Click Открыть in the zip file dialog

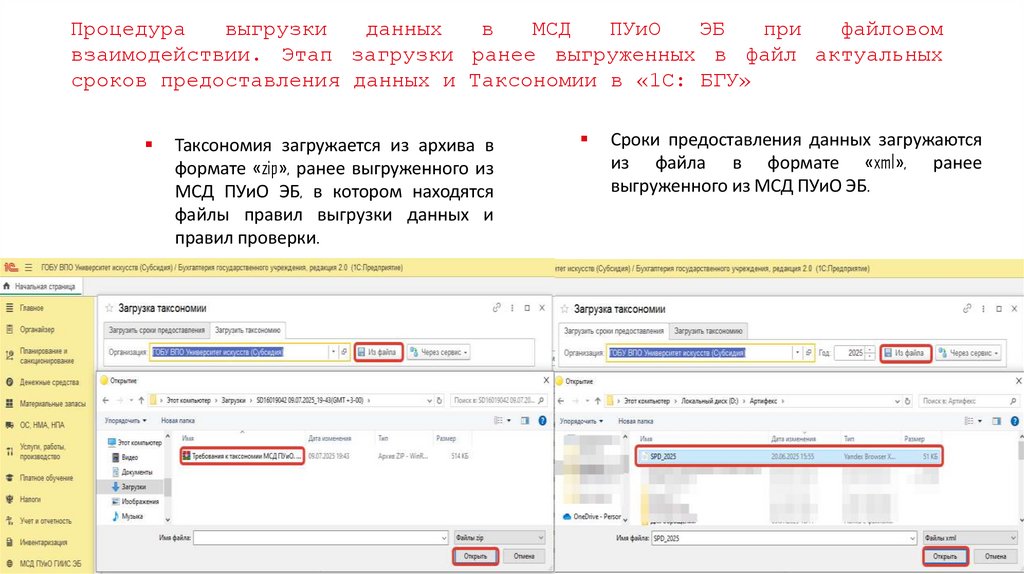point(475,556)
